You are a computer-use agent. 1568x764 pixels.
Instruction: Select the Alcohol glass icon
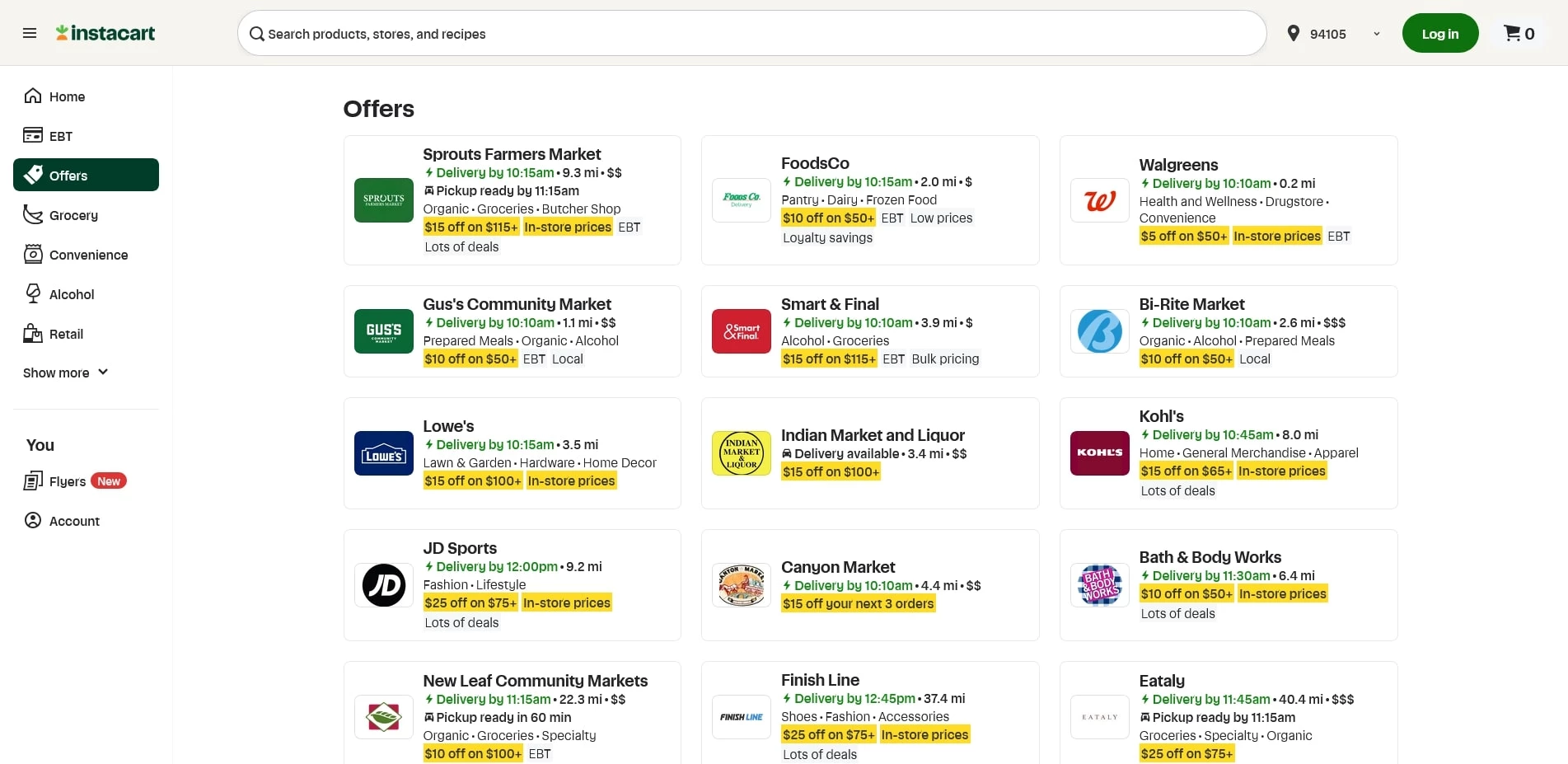33,293
